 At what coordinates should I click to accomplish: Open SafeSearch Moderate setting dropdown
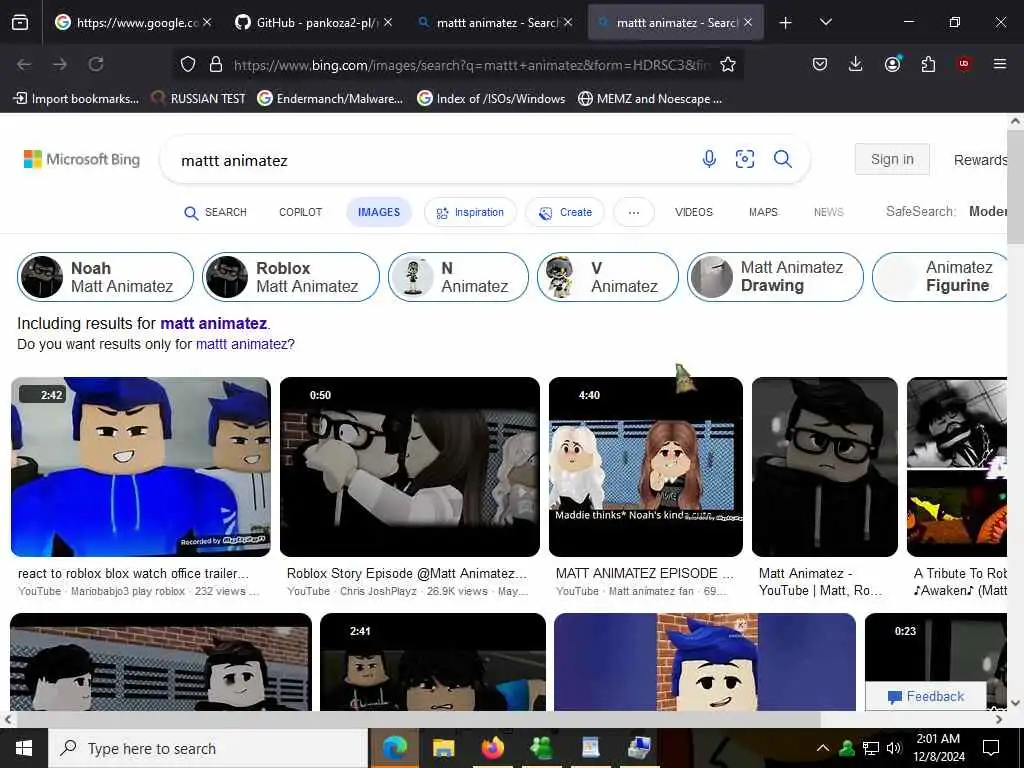click(x=947, y=212)
